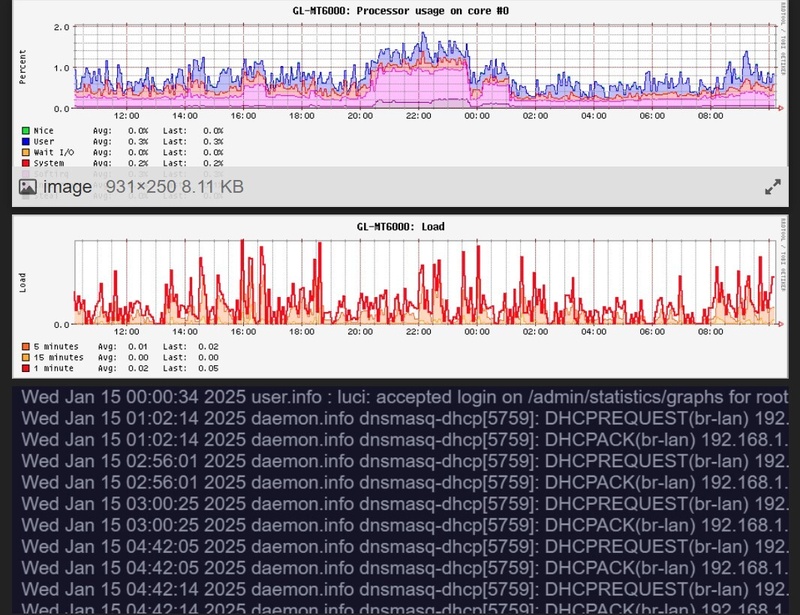Screen dimensions: 800x615
Task: Click the 'Nice' legend label
Action: [x=43, y=131]
